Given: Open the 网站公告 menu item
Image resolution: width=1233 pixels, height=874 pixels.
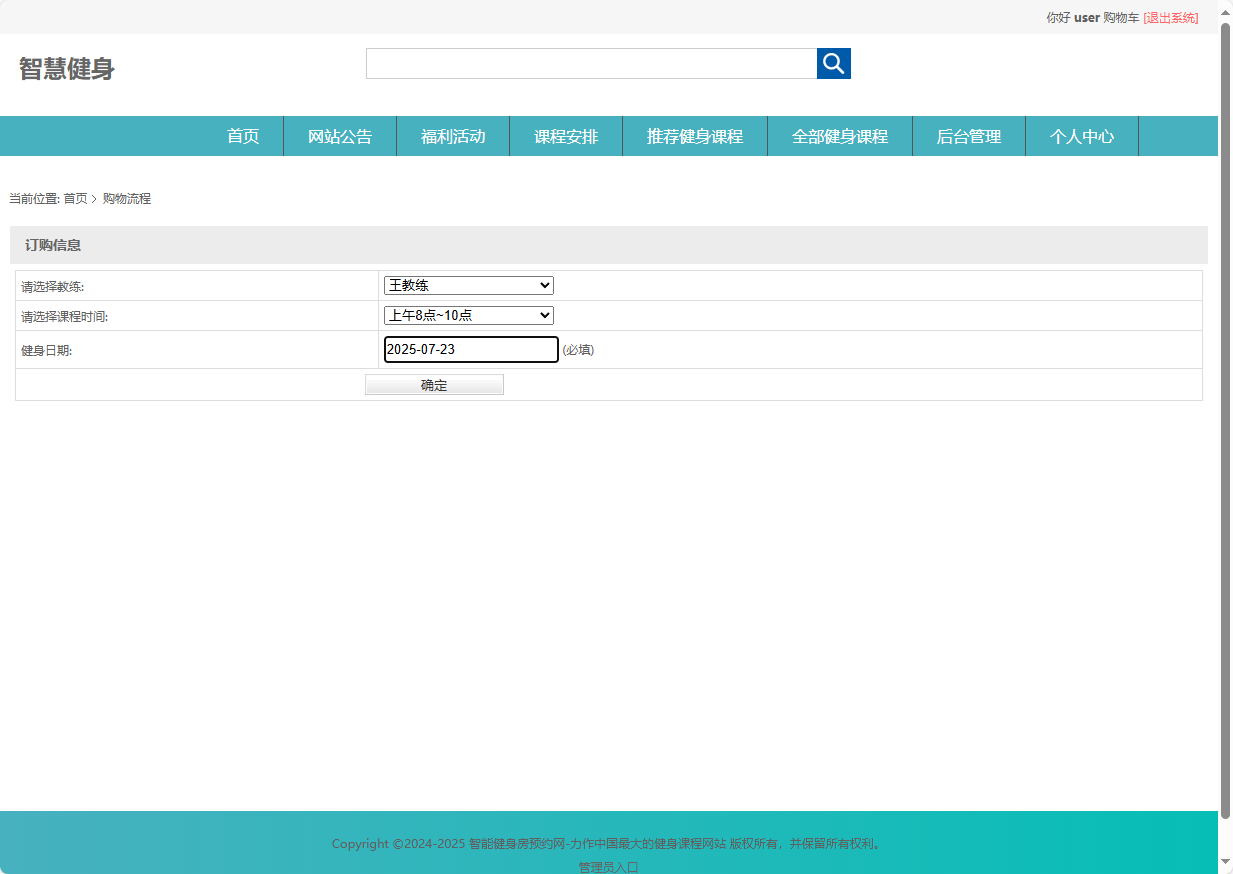Looking at the screenshot, I should pyautogui.click(x=340, y=137).
